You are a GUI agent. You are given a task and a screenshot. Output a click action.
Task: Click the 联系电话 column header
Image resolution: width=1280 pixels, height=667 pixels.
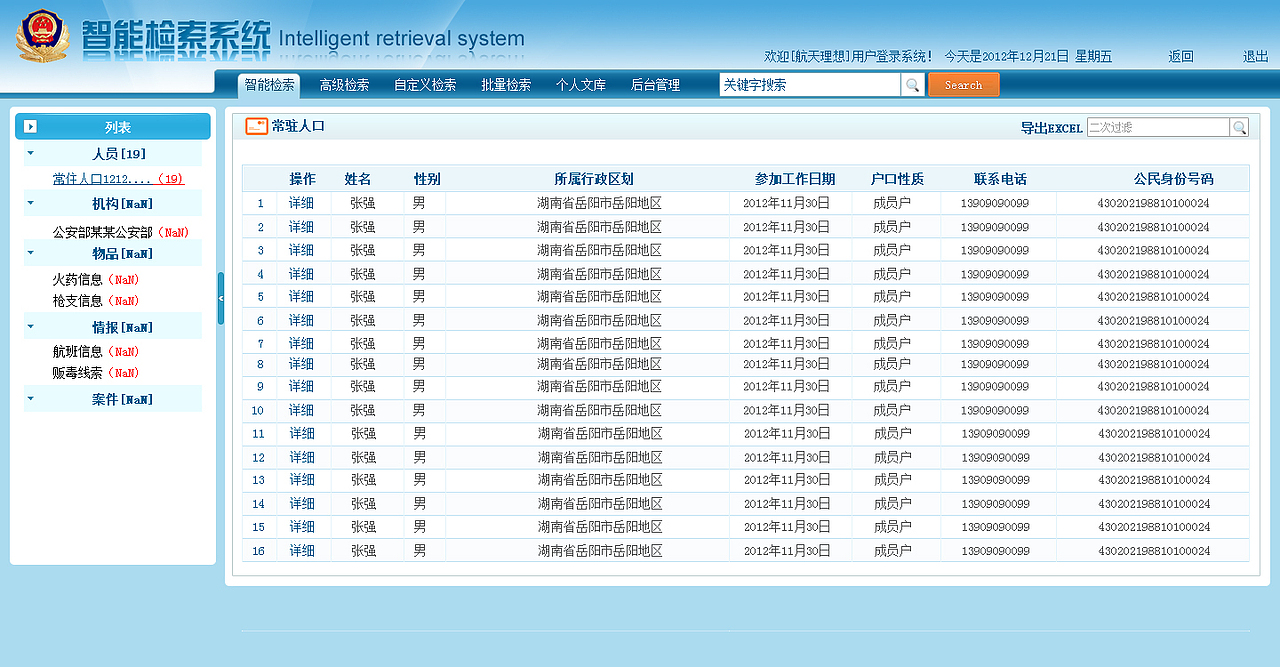1000,179
